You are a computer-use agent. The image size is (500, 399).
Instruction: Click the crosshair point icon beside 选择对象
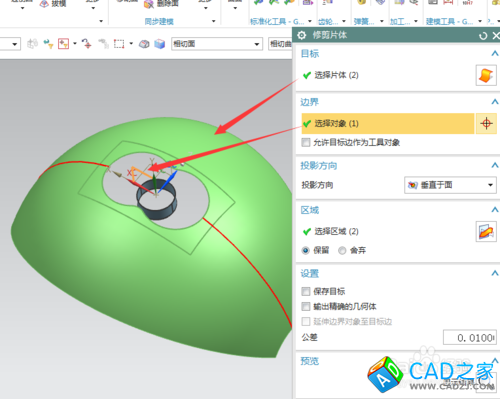click(486, 124)
